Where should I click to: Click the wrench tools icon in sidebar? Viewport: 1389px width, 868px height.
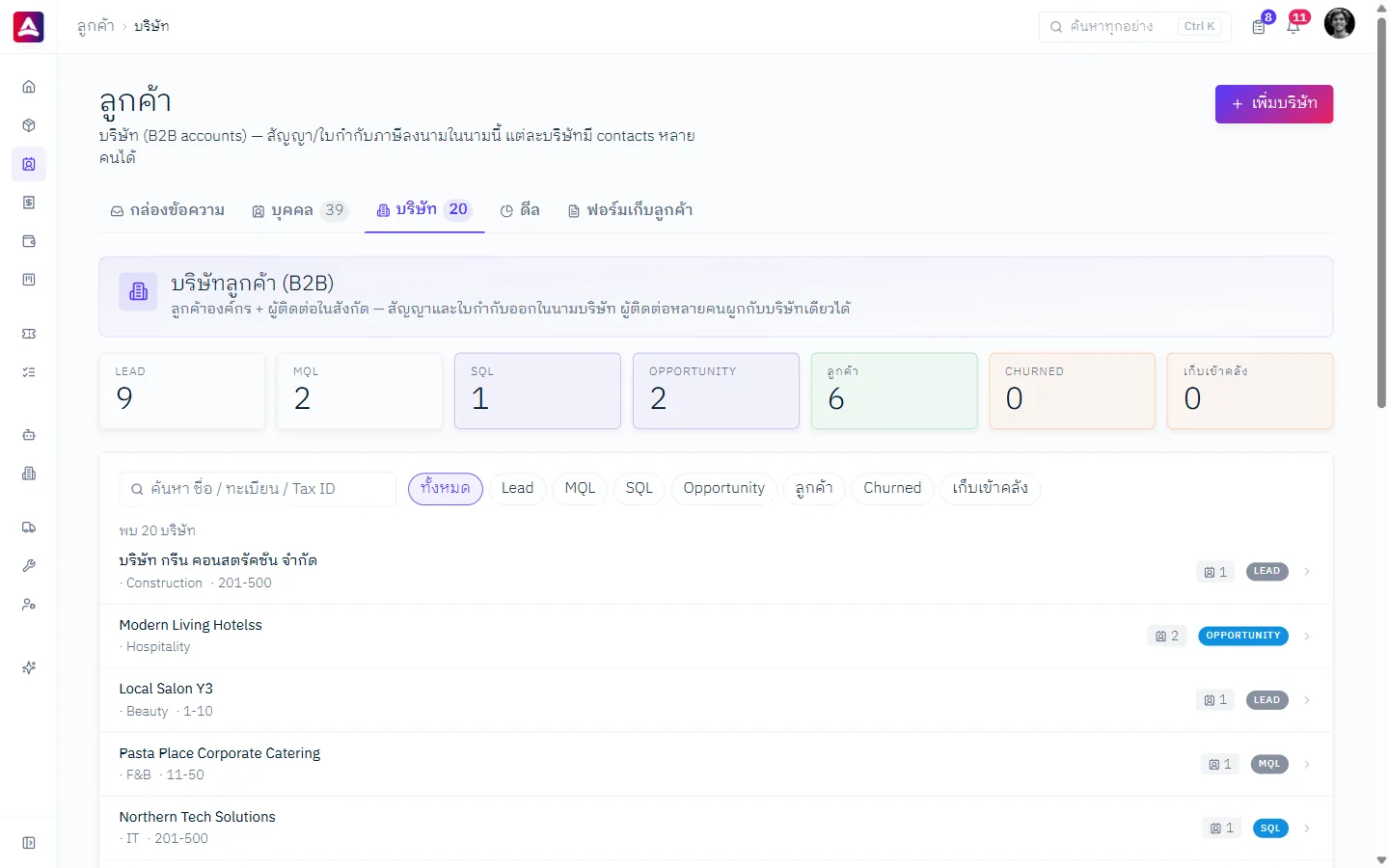pyautogui.click(x=29, y=566)
